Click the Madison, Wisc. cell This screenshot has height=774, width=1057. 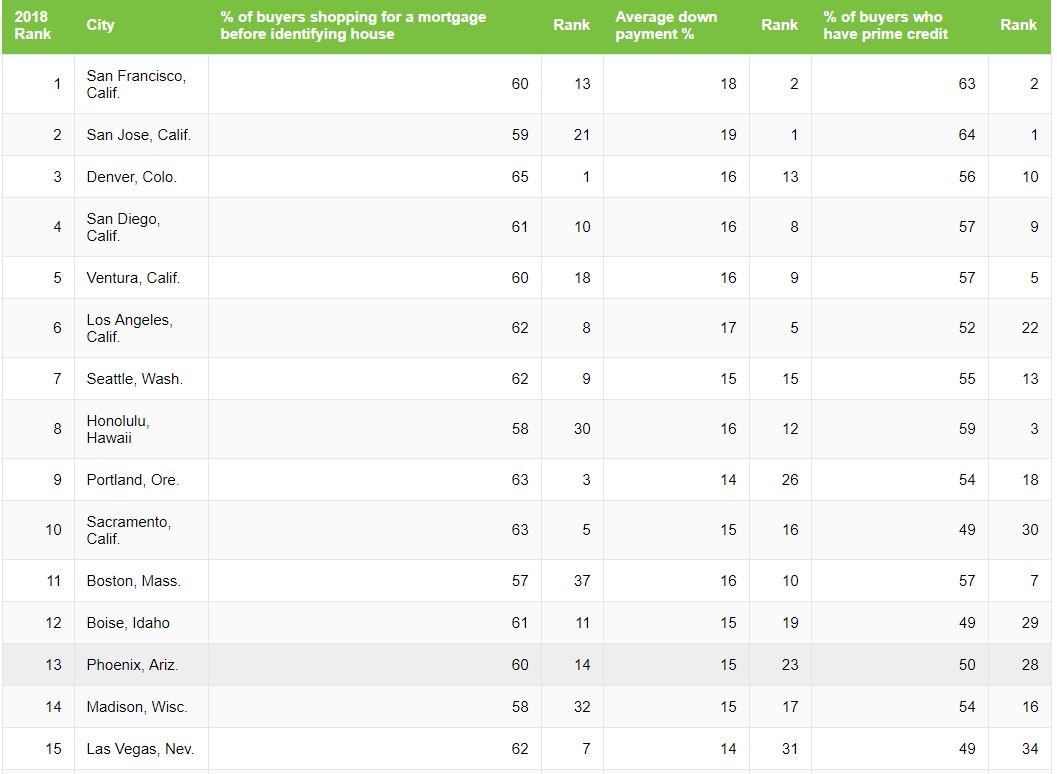click(141, 707)
